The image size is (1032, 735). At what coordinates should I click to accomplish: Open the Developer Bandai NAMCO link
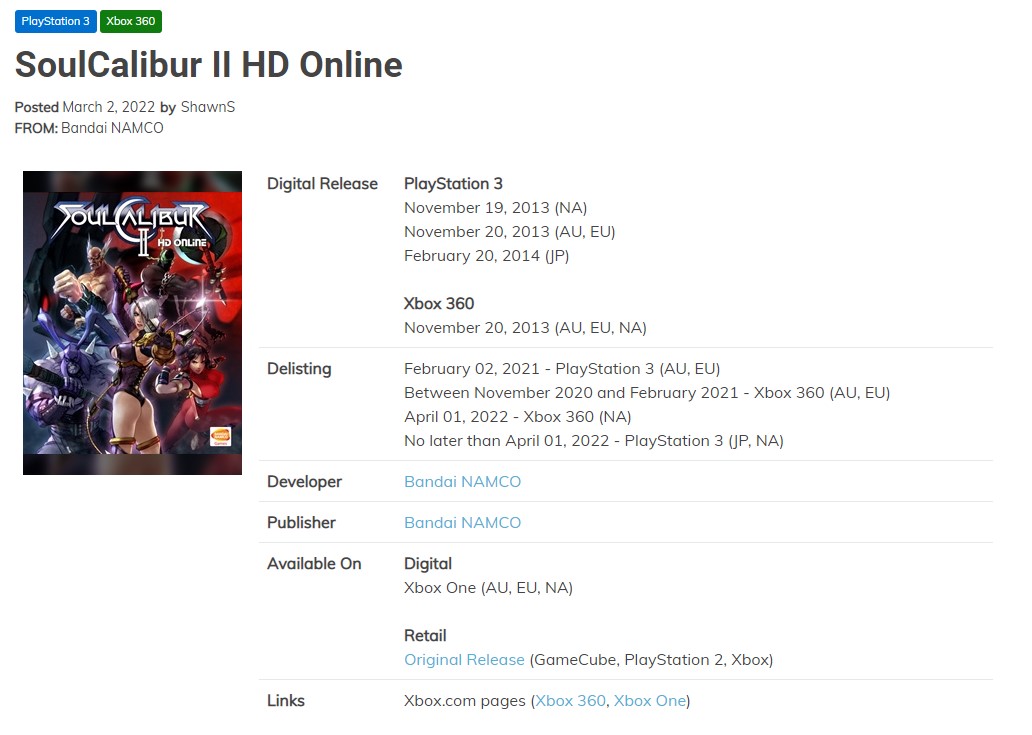click(462, 482)
